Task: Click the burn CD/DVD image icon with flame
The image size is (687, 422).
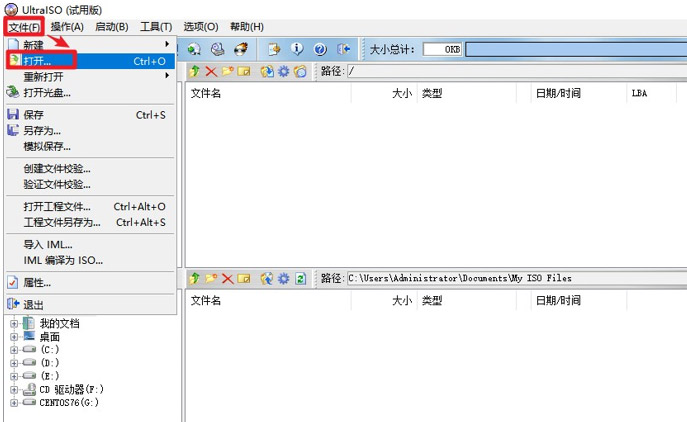Action: point(241,49)
